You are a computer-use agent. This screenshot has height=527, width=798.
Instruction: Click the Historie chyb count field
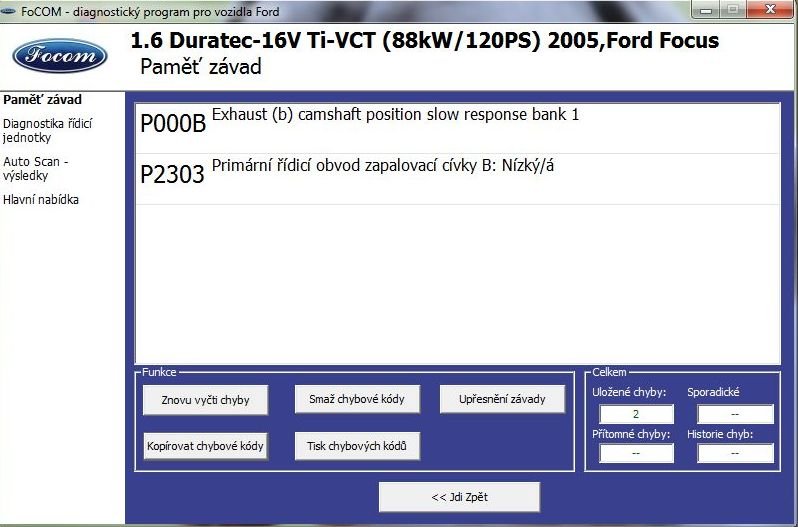(735, 453)
